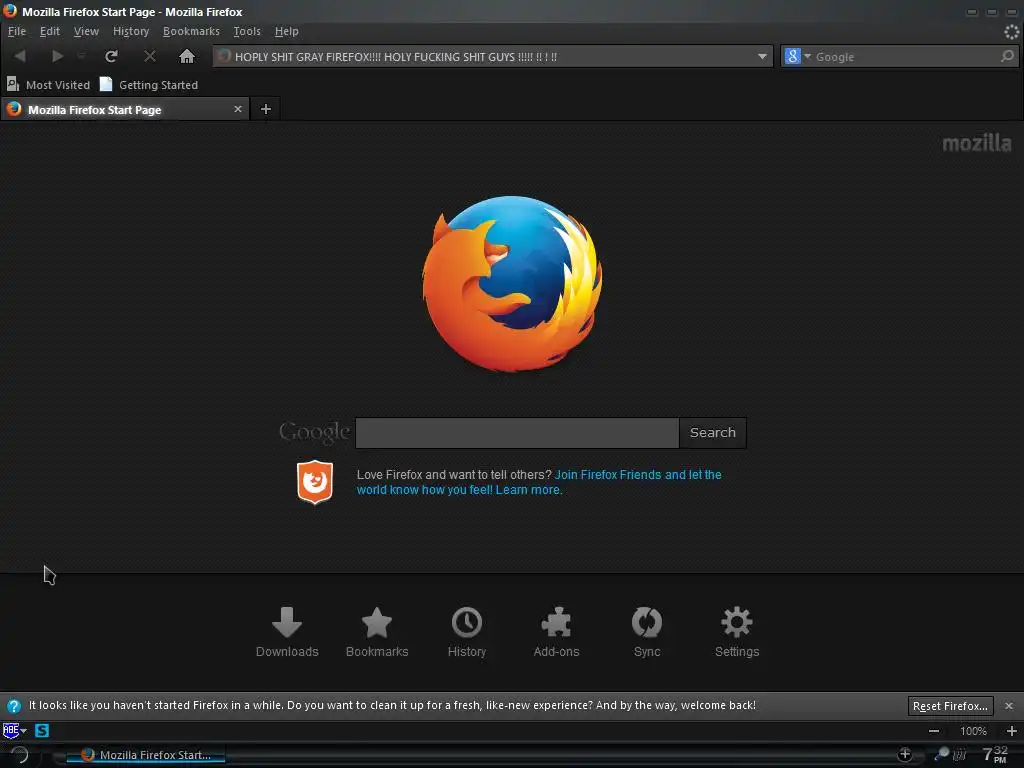Open Bookmarks from the start page

tap(377, 632)
